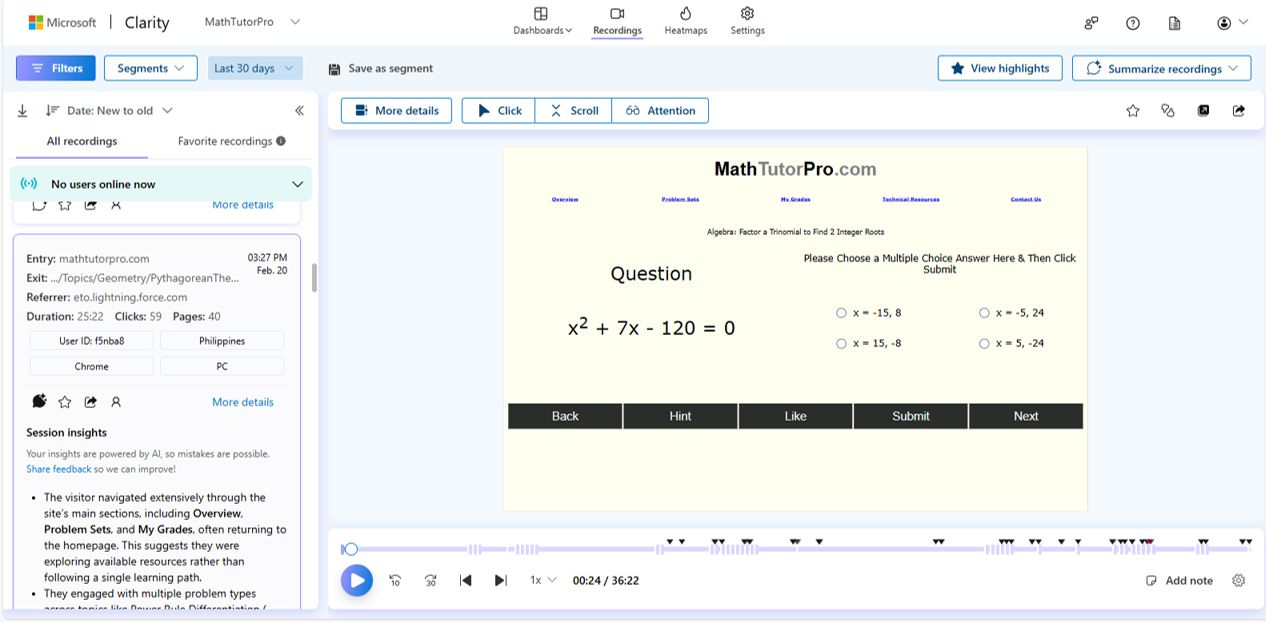Select the All recordings tab
The width and height of the screenshot is (1266, 622).
coord(82,141)
